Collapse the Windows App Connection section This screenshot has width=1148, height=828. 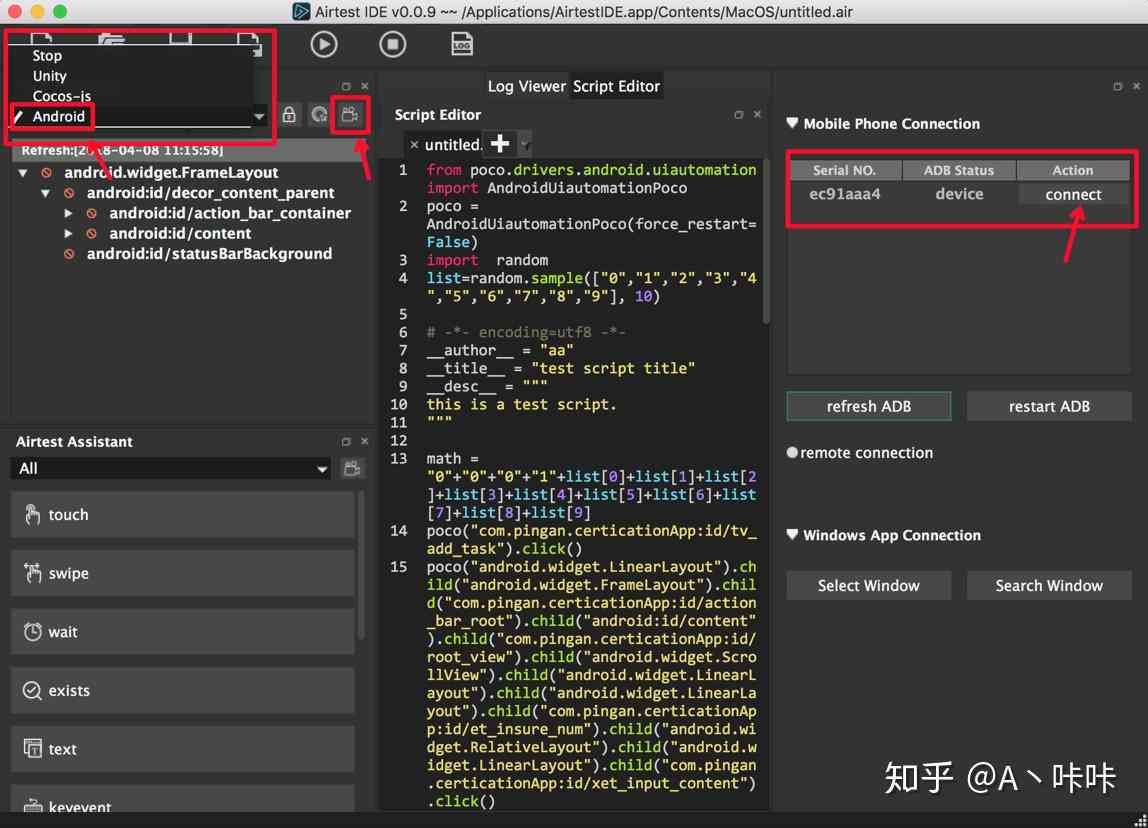[x=792, y=534]
